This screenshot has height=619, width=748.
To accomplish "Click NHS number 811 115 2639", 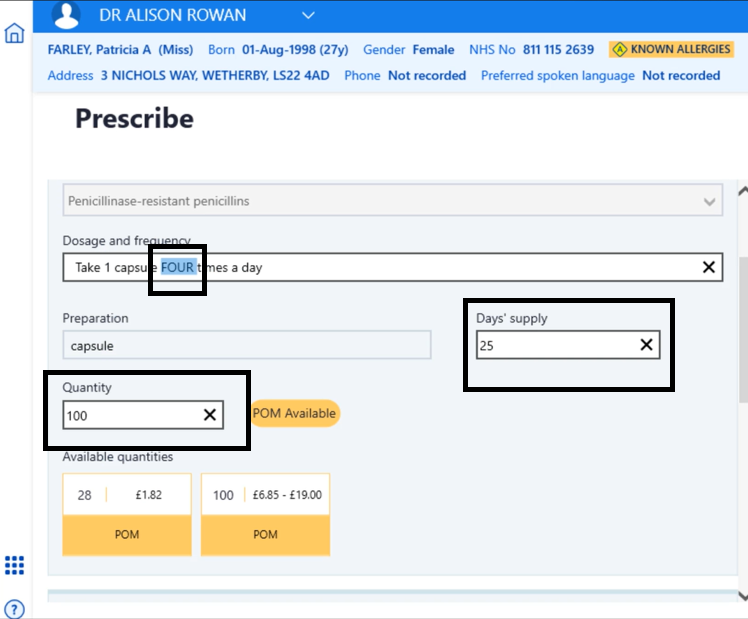I will pyautogui.click(x=558, y=50).
